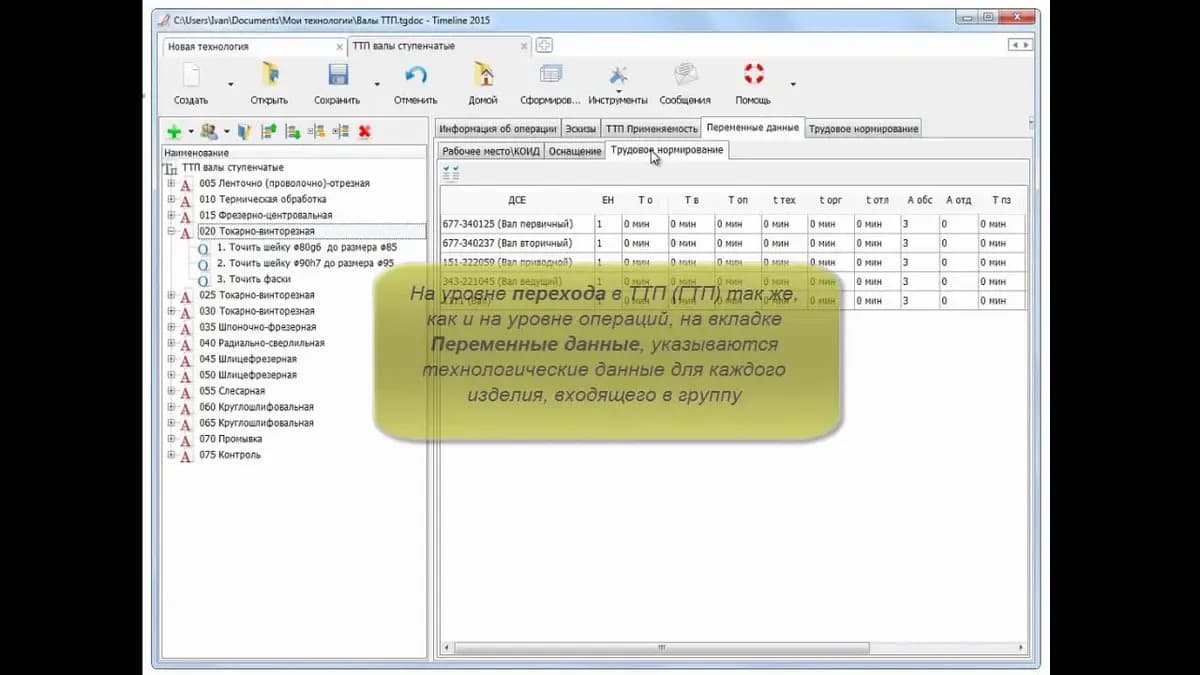Viewport: 1200px width, 675px height.
Task: Click the Сохранить floppy disk icon
Action: [338, 75]
